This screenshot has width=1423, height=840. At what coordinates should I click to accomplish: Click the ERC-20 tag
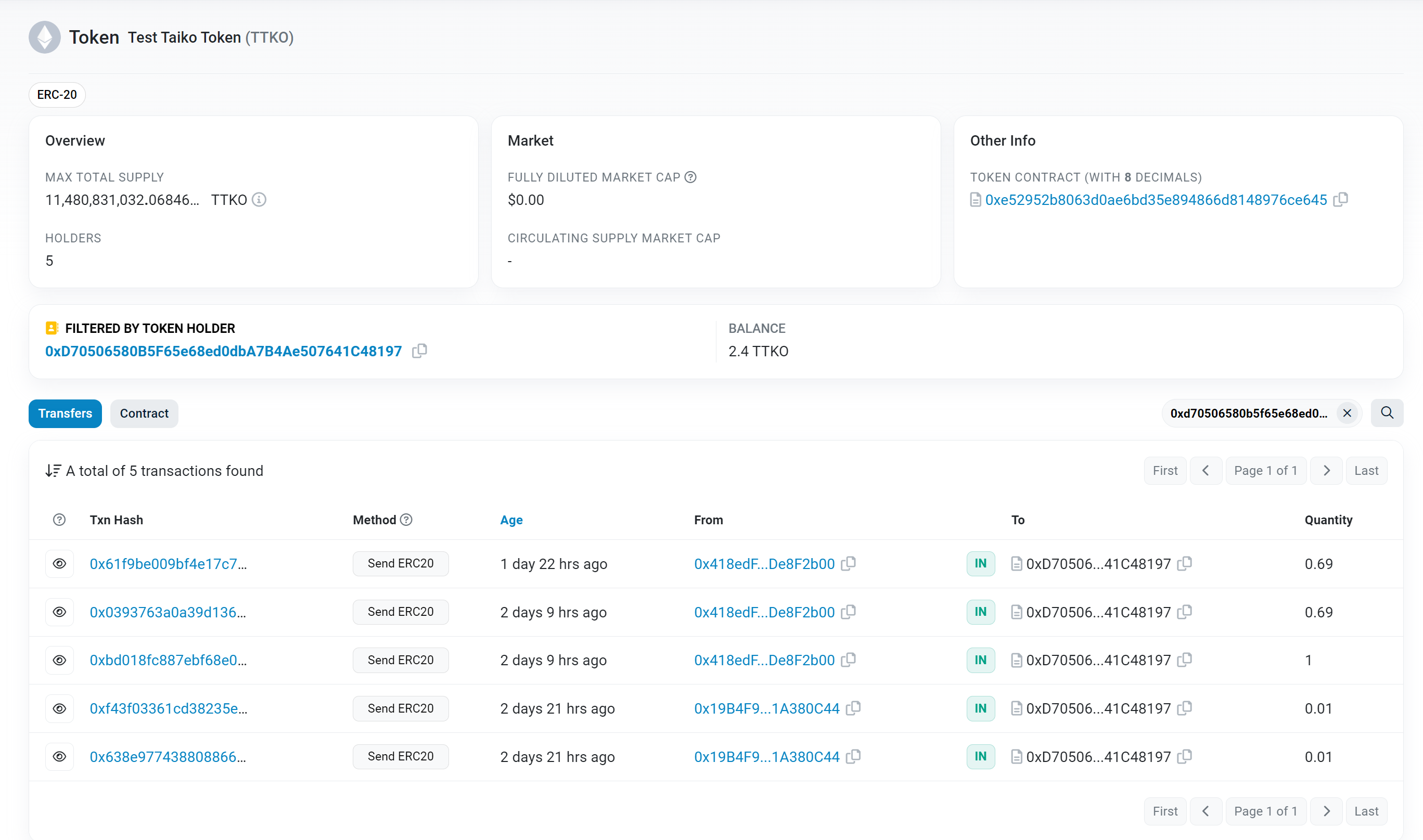click(x=57, y=95)
